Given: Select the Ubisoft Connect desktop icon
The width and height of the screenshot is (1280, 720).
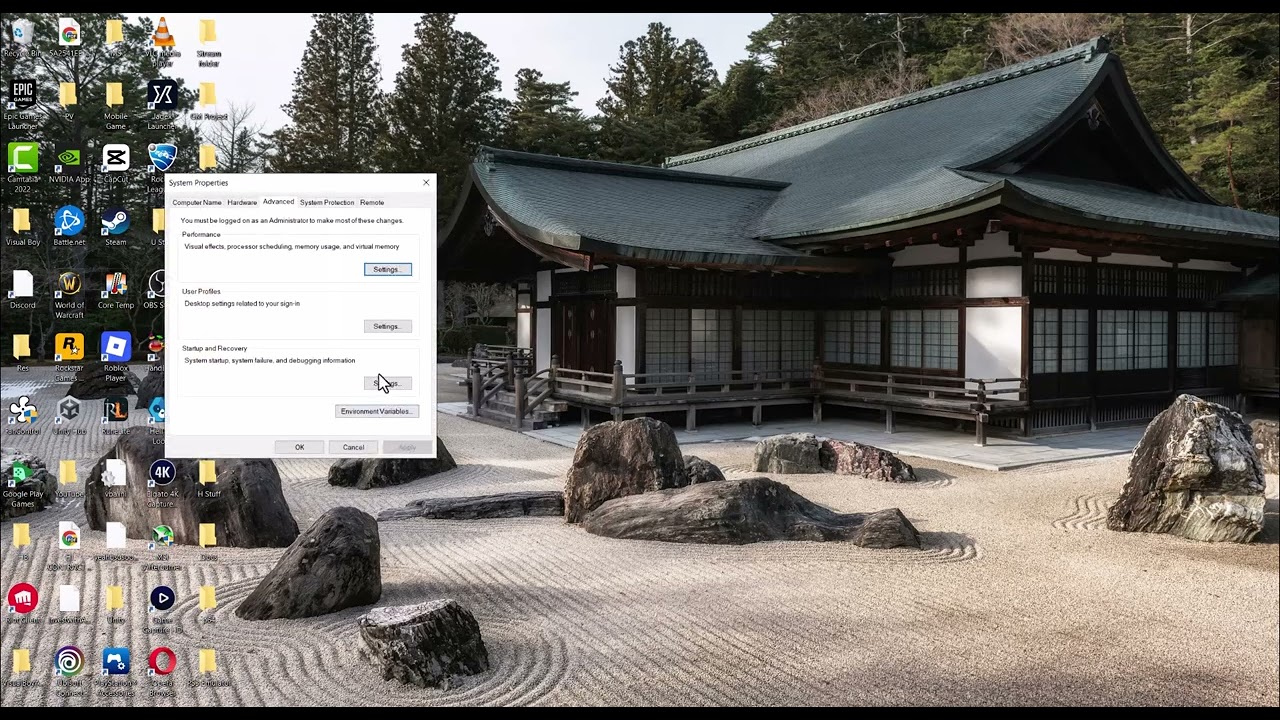Looking at the screenshot, I should pos(69,671).
